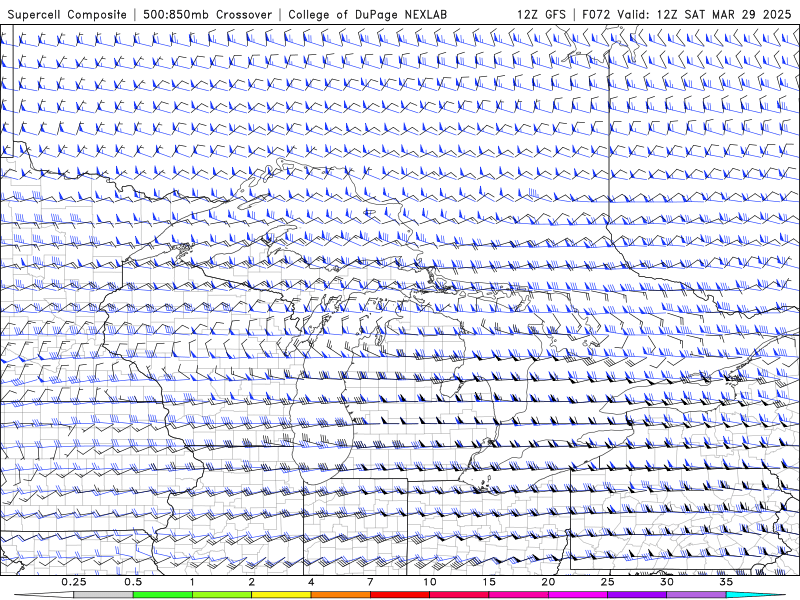800x600 pixels.
Task: Select legend value 2 on the color scale
Action: [252, 582]
